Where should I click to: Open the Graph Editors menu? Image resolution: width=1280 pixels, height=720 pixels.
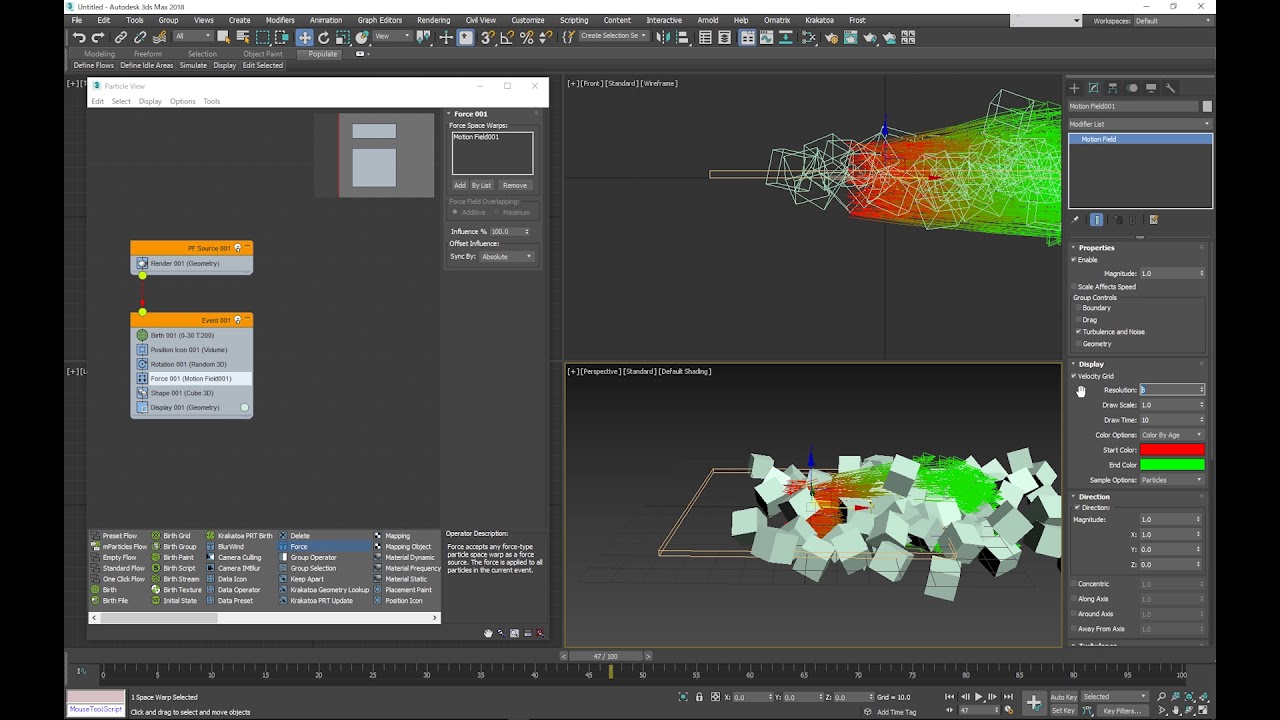[380, 20]
